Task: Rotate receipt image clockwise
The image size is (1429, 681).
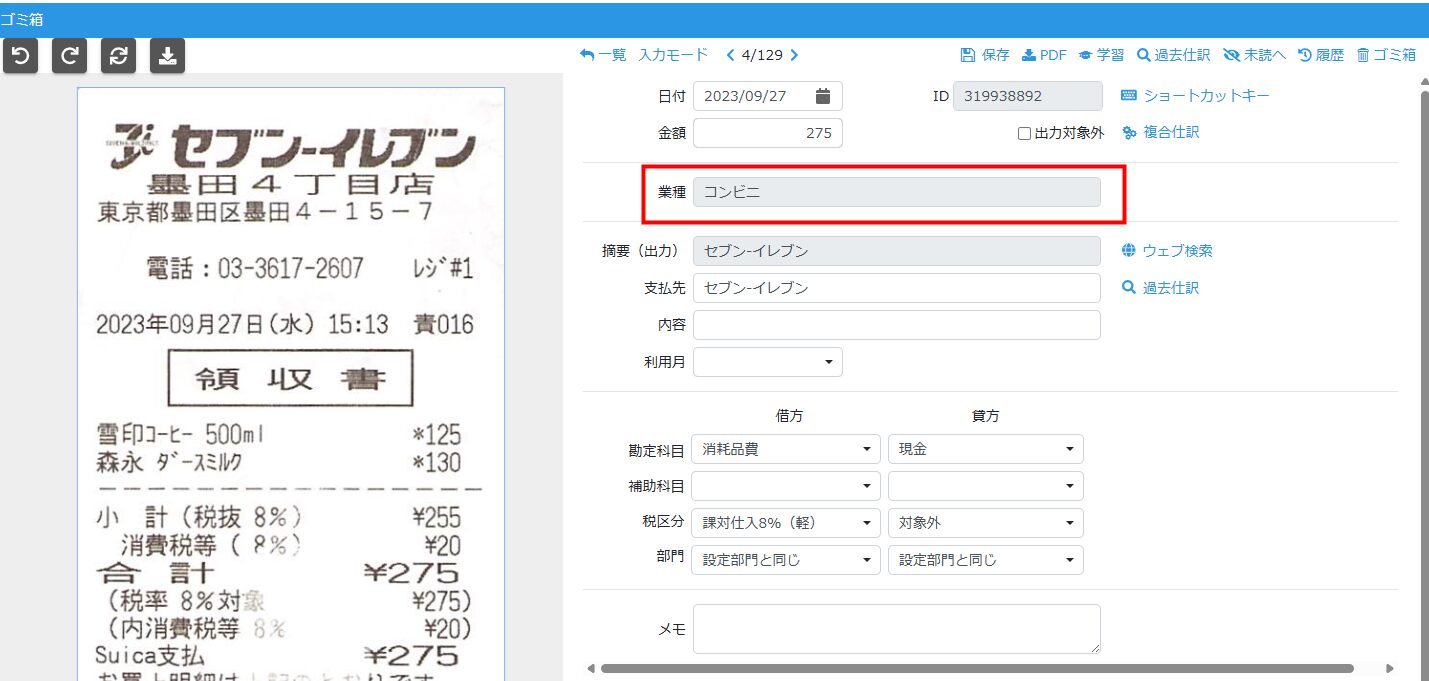Action: tap(69, 56)
